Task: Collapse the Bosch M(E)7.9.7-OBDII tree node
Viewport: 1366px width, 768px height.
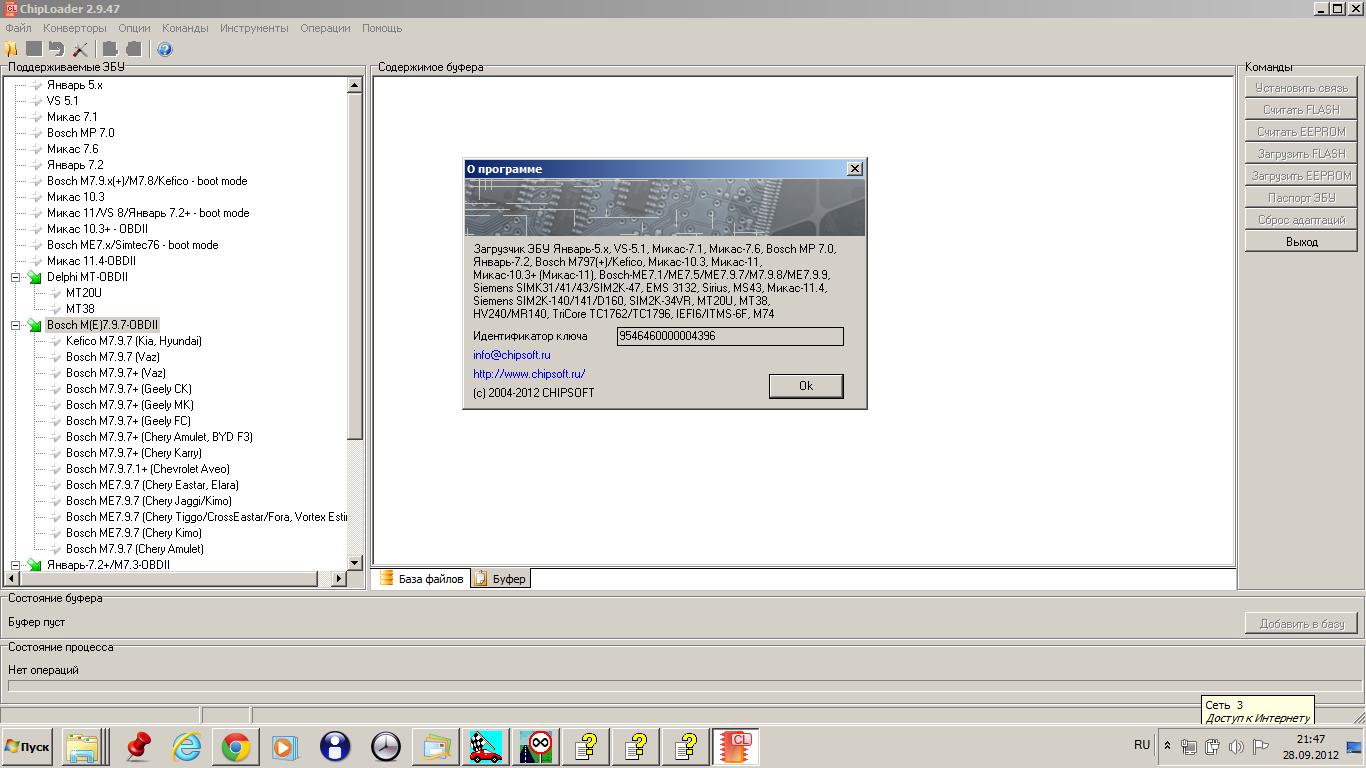Action: pyautogui.click(x=16, y=325)
